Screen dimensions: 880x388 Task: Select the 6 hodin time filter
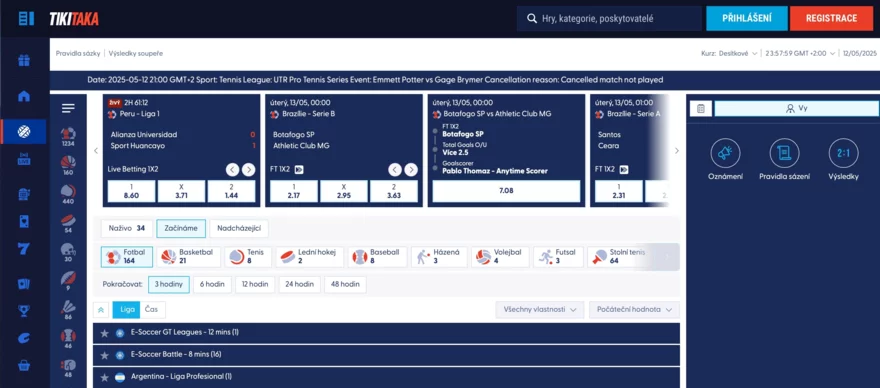[x=212, y=285]
